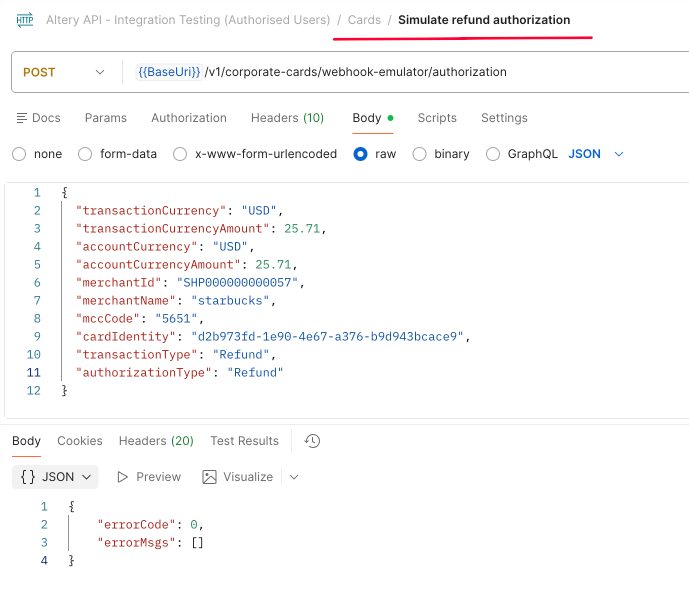Open the POST method dropdown
This screenshot has height=591, width=689.
[64, 72]
